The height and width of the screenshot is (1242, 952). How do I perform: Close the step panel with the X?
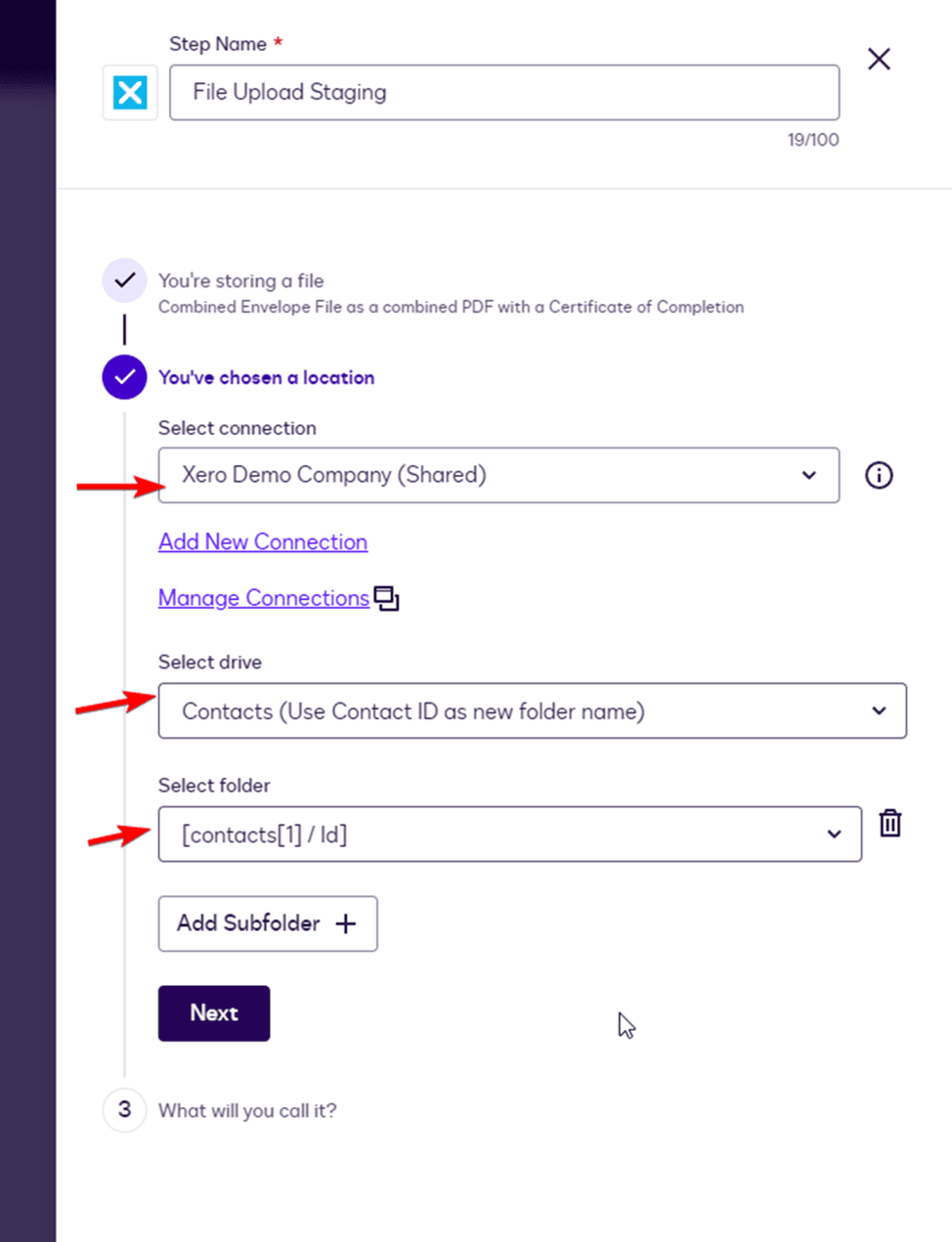879,59
